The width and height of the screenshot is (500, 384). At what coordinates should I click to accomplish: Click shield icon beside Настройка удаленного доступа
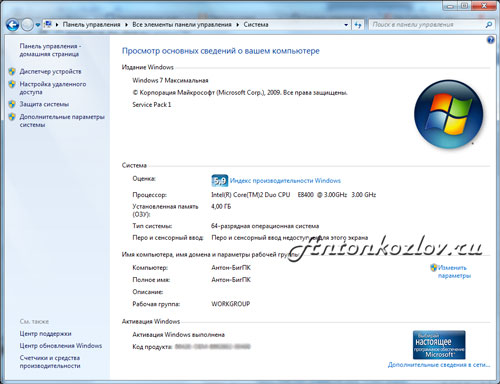pyautogui.click(x=12, y=84)
